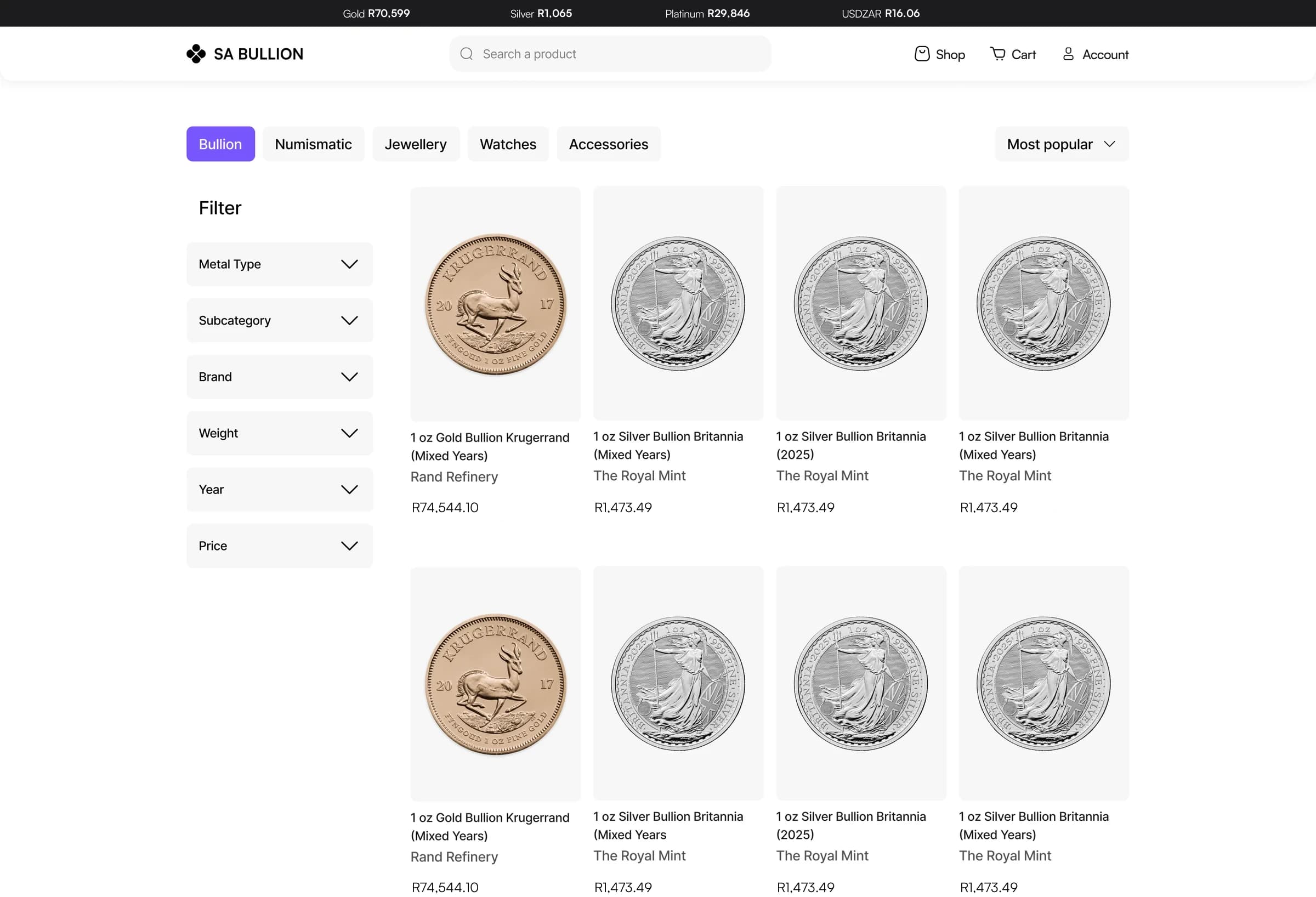Switch to the Watches tab
Viewport: 1316px width, 897px height.
click(x=508, y=144)
